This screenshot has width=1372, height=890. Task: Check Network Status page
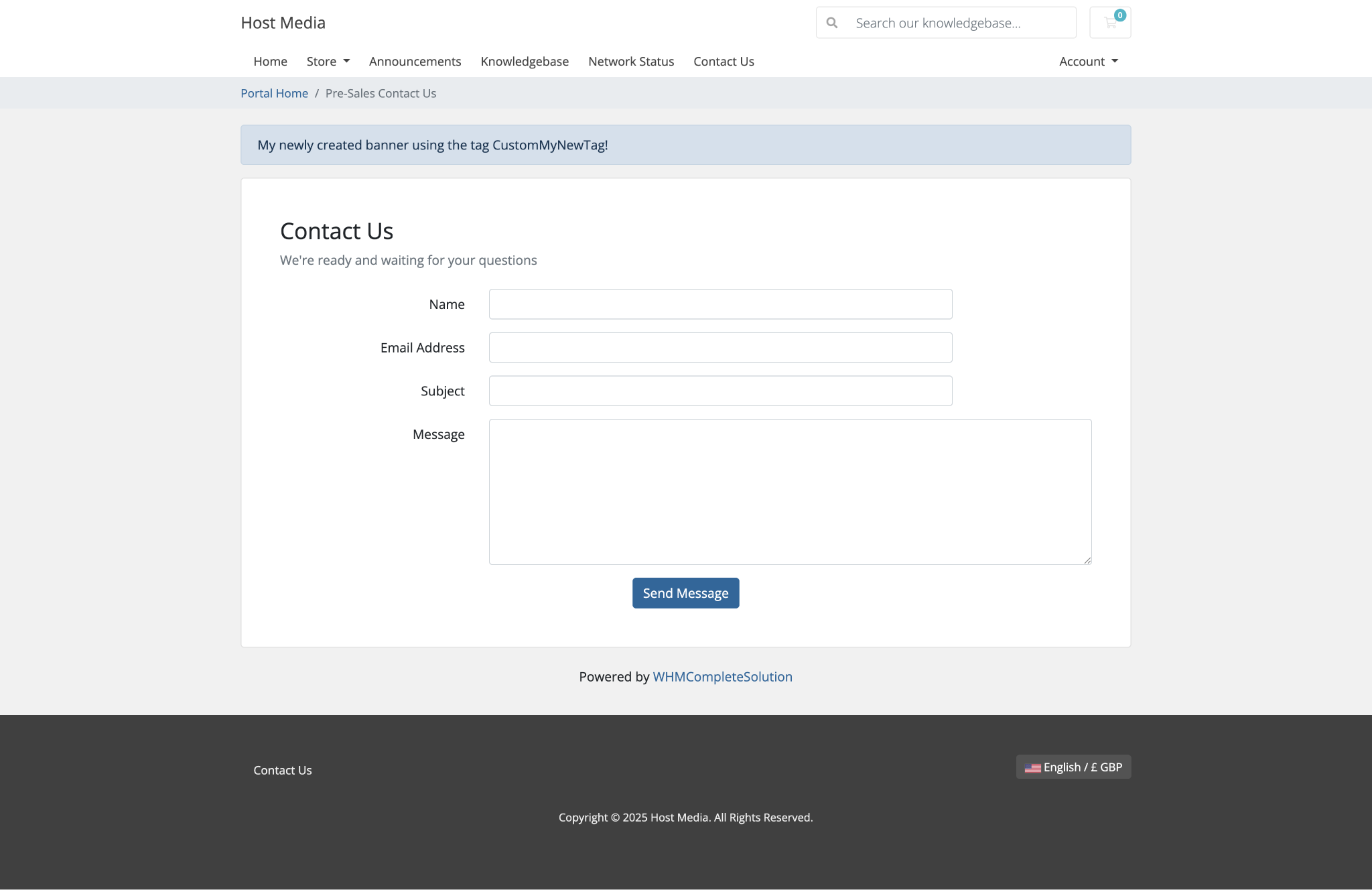coord(630,62)
